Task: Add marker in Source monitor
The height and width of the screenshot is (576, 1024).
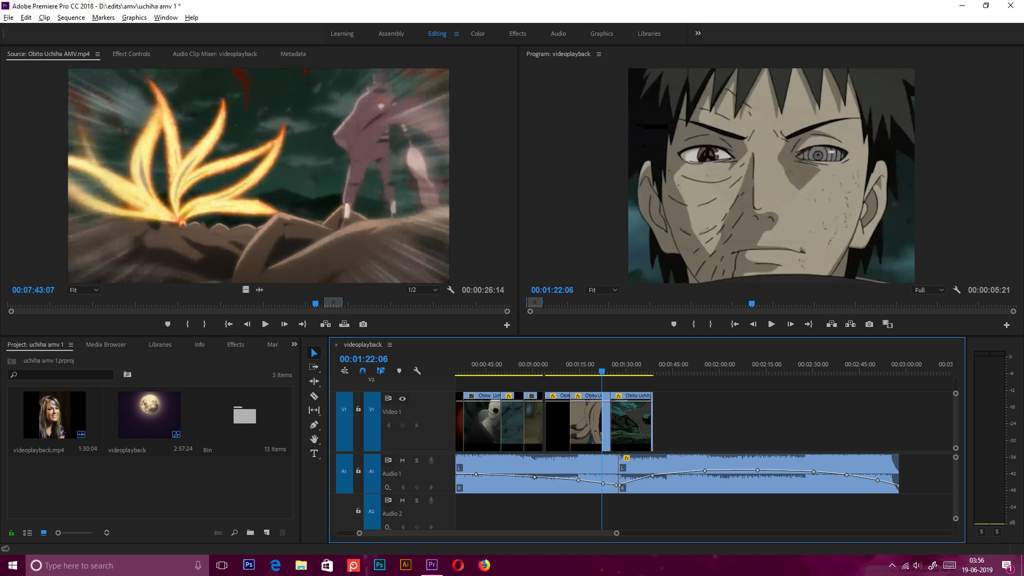Action: tap(168, 324)
